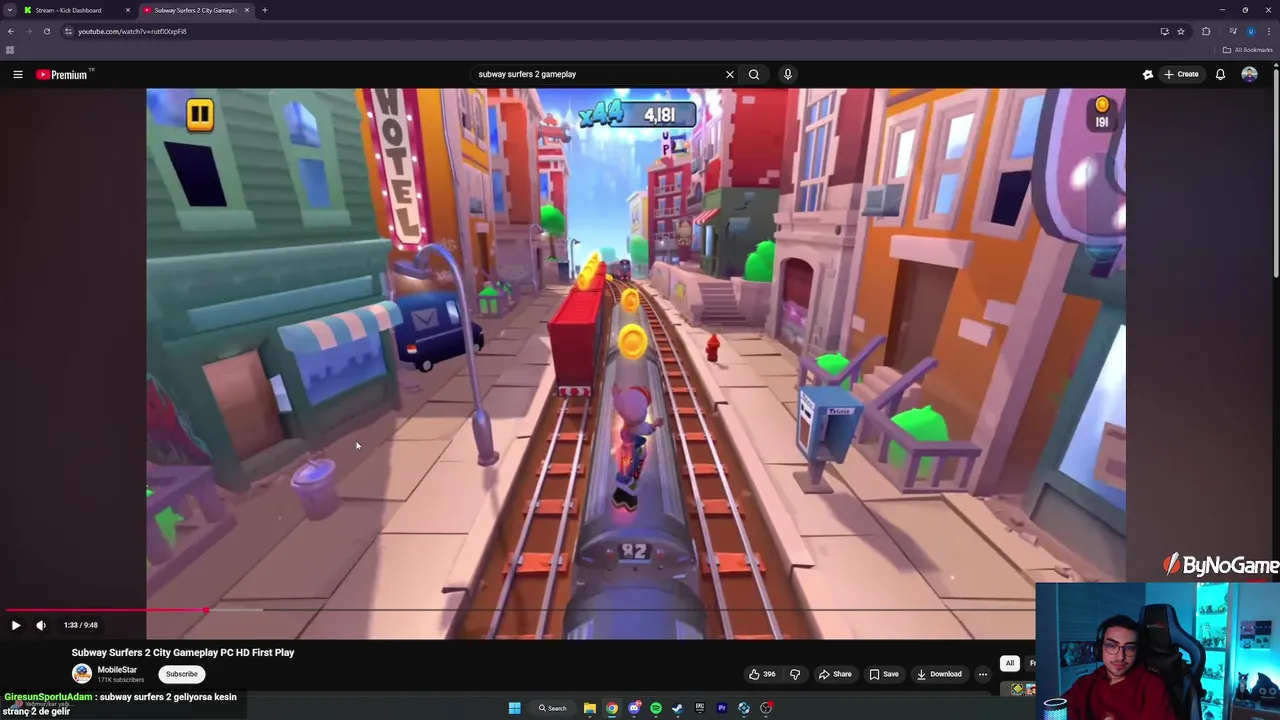Open the media control icon in Chrome toolbar

pyautogui.click(x=1232, y=31)
